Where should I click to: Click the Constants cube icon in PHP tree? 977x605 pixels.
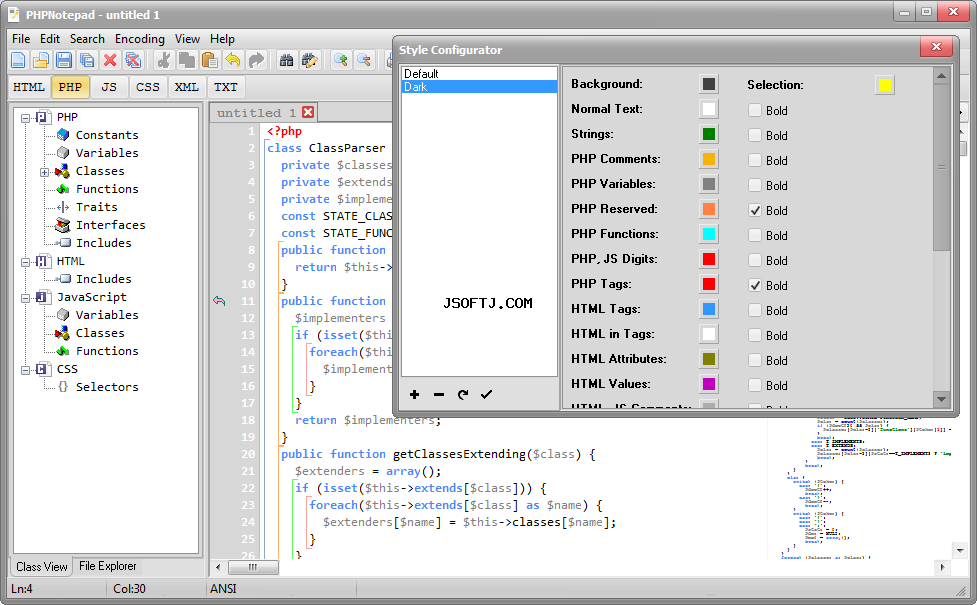pos(63,135)
